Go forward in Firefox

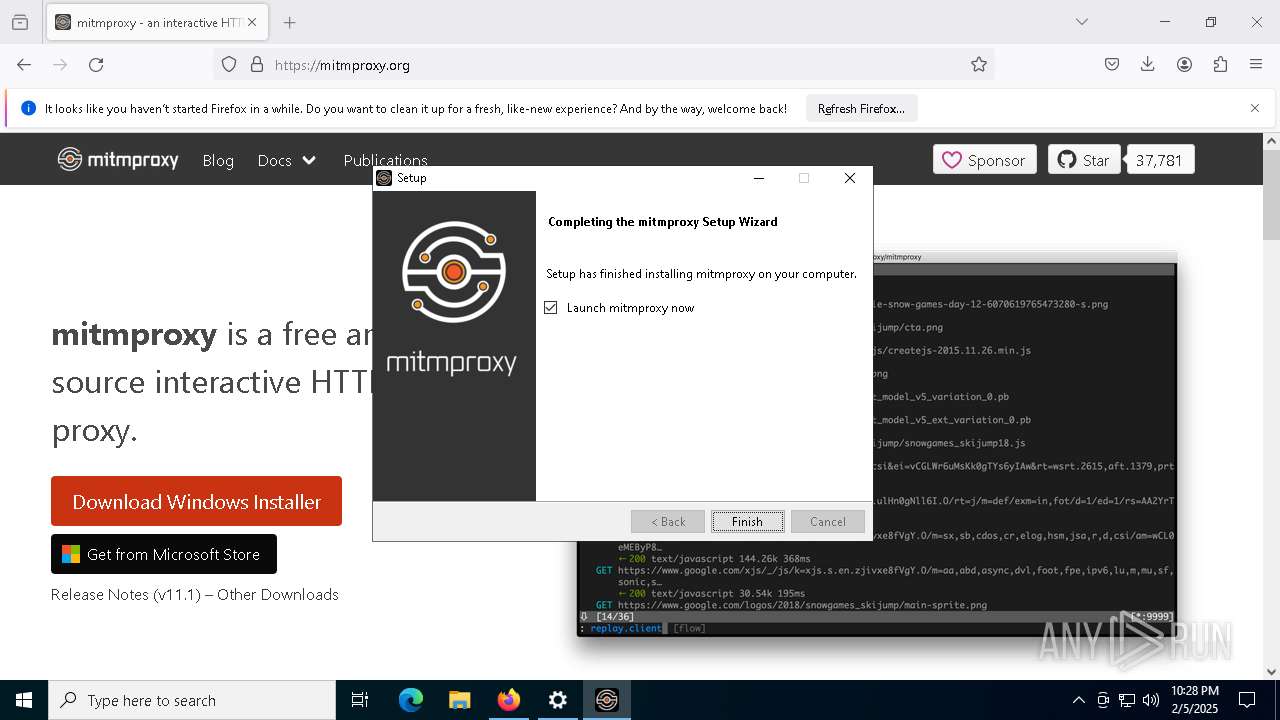60,64
